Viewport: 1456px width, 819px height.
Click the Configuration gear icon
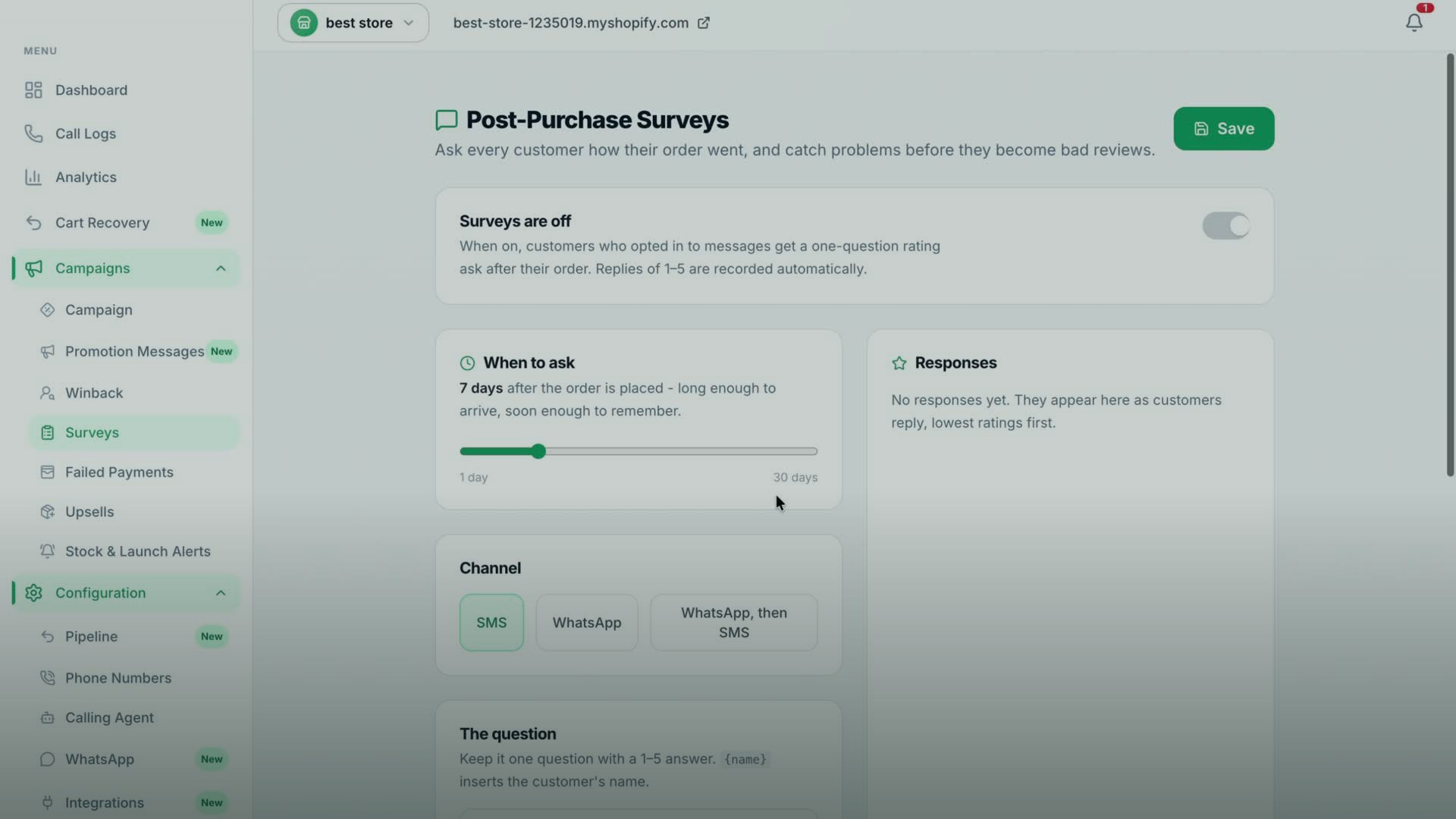pyautogui.click(x=33, y=593)
